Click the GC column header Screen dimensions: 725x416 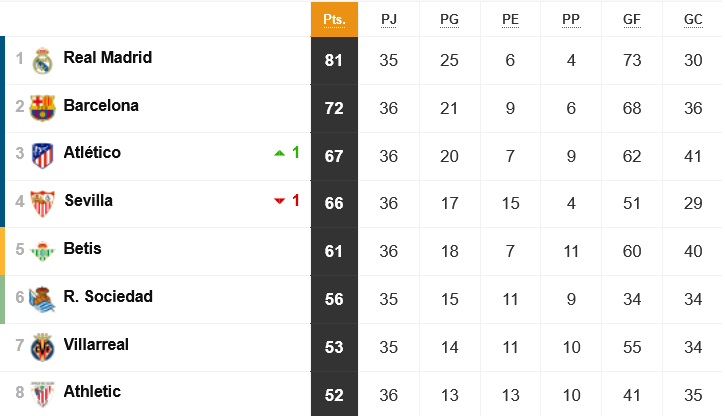[693, 19]
